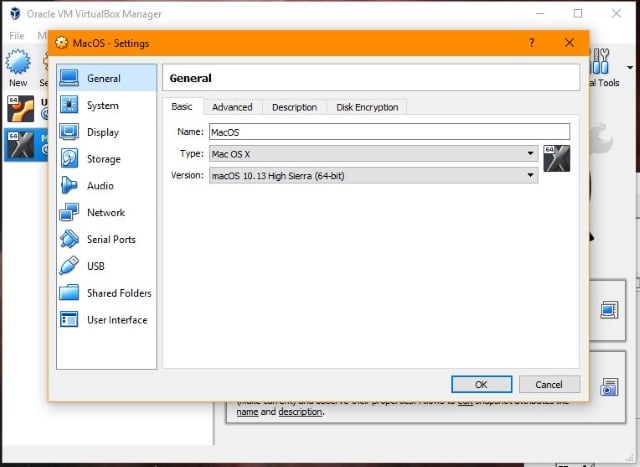Open Network settings category
640x467 pixels.
coord(106,212)
